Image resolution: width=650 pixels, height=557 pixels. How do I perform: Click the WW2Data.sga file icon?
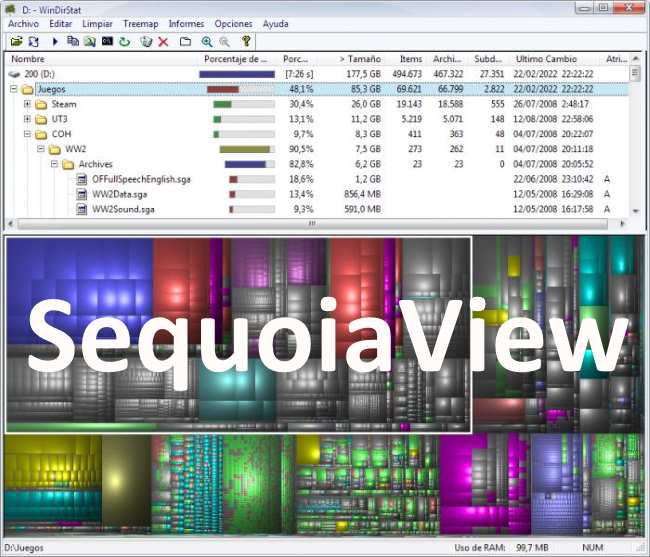pos(82,194)
